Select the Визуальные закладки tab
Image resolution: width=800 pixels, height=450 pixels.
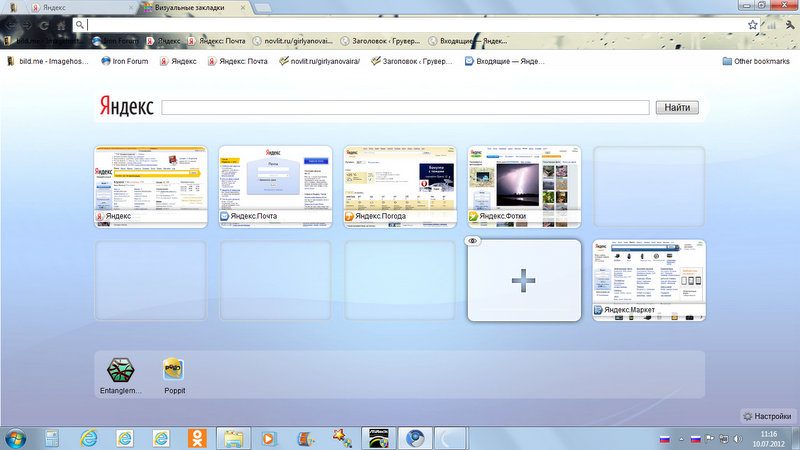[194, 8]
